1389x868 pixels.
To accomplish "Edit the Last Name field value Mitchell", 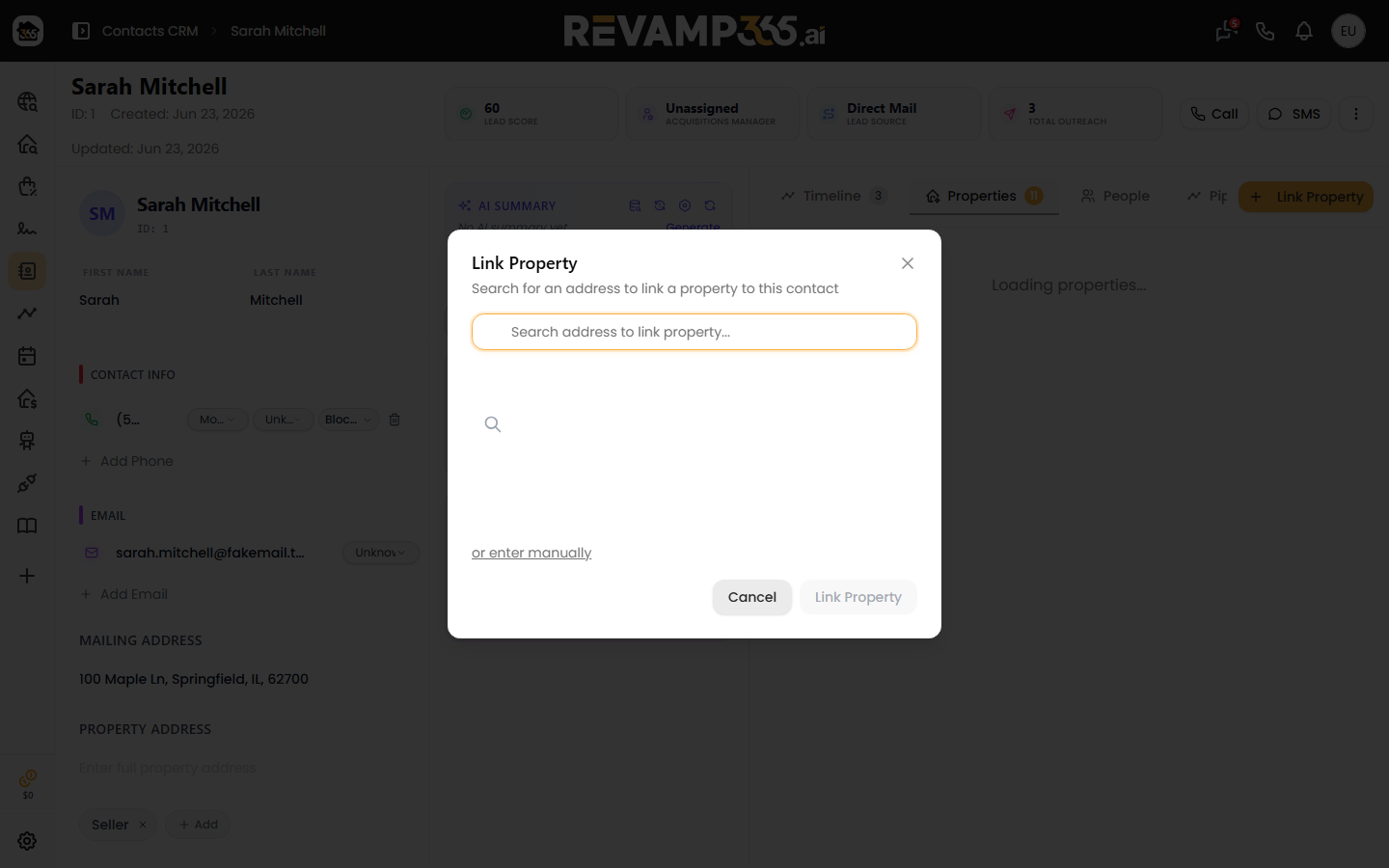I will coord(276,300).
